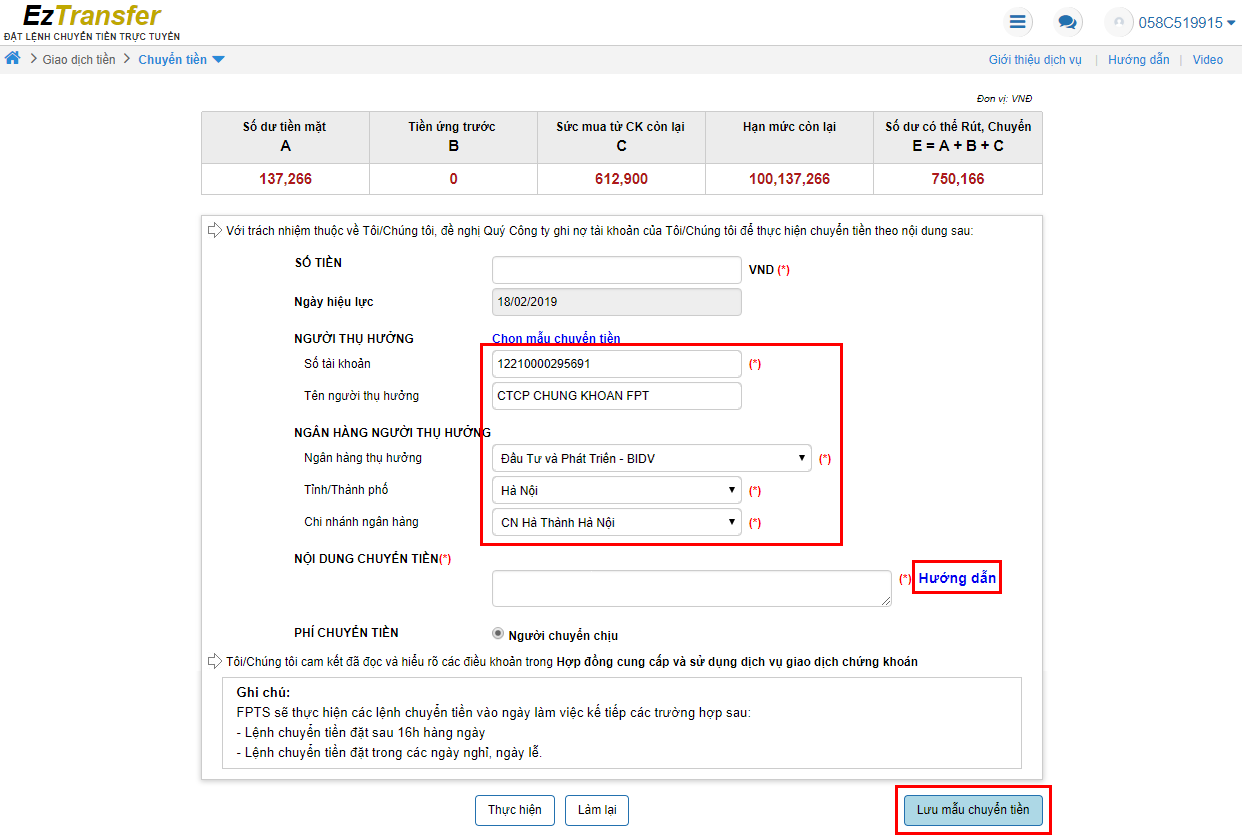Open Chi nhánh ngân hàng dropdown
Viewport: 1242px width, 838px height.
coord(617,523)
